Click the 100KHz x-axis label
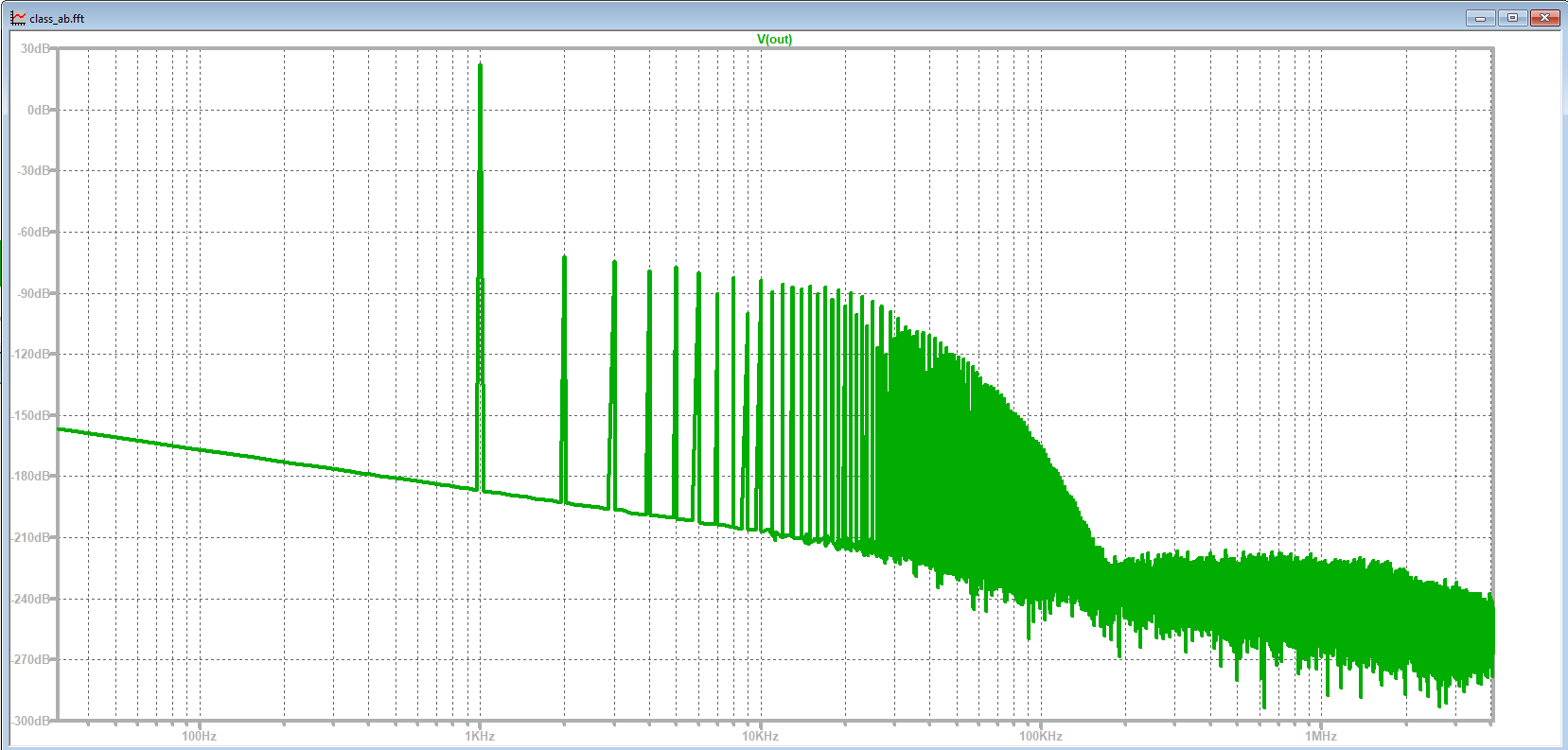This screenshot has height=750, width=1568. click(x=1041, y=736)
